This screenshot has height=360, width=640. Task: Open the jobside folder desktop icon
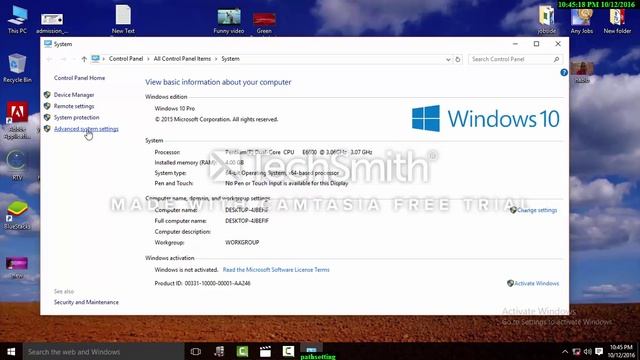547,20
